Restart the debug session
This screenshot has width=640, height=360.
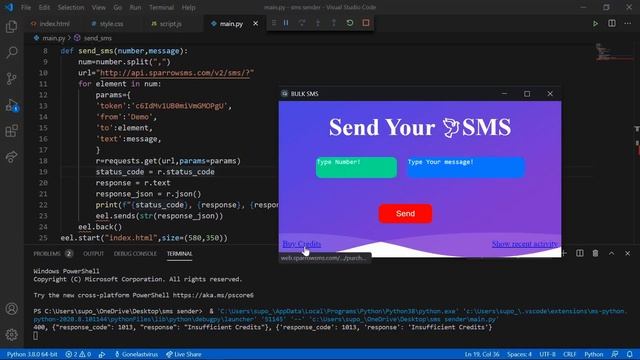click(x=350, y=23)
